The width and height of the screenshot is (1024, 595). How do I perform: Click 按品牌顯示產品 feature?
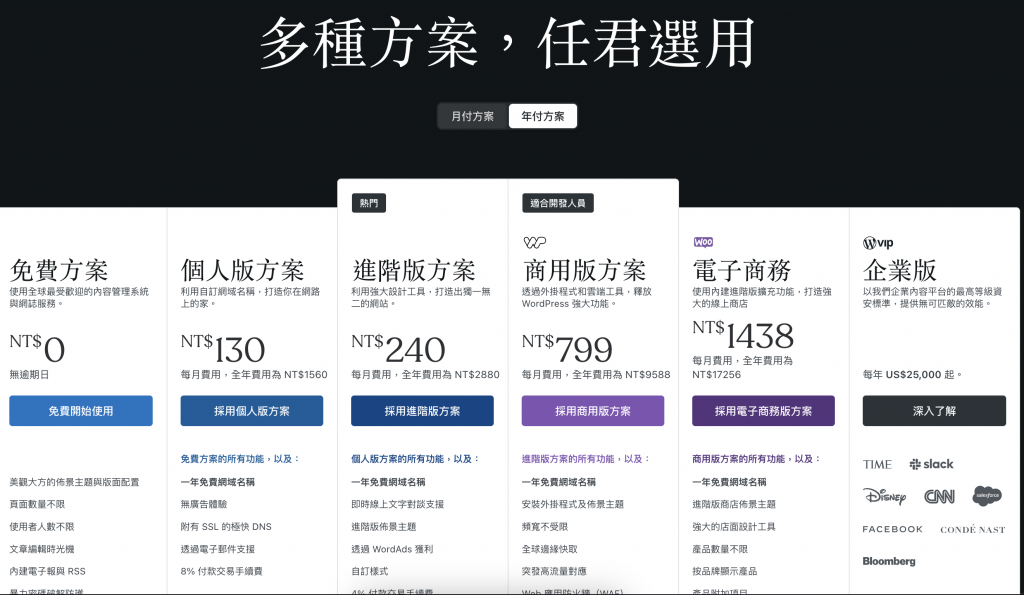point(724,571)
